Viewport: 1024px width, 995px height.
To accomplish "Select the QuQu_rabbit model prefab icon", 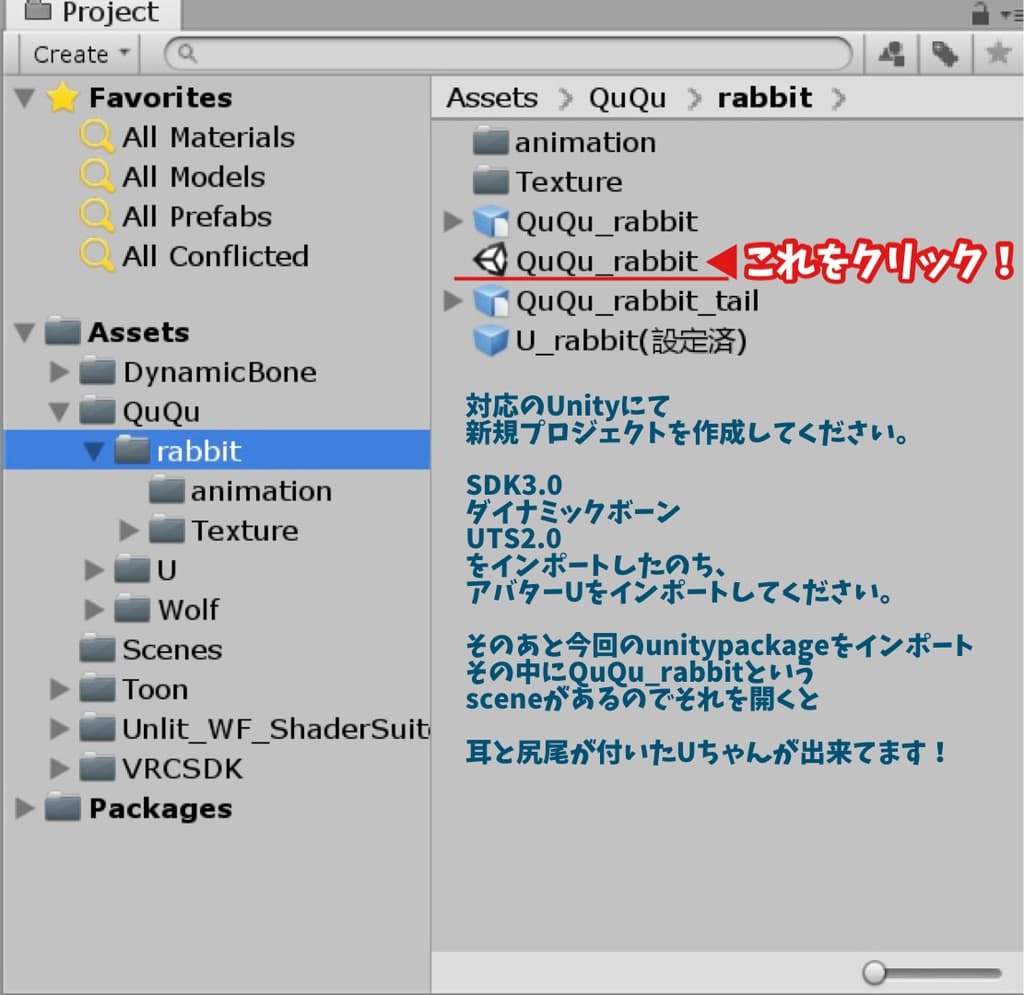I will point(490,221).
